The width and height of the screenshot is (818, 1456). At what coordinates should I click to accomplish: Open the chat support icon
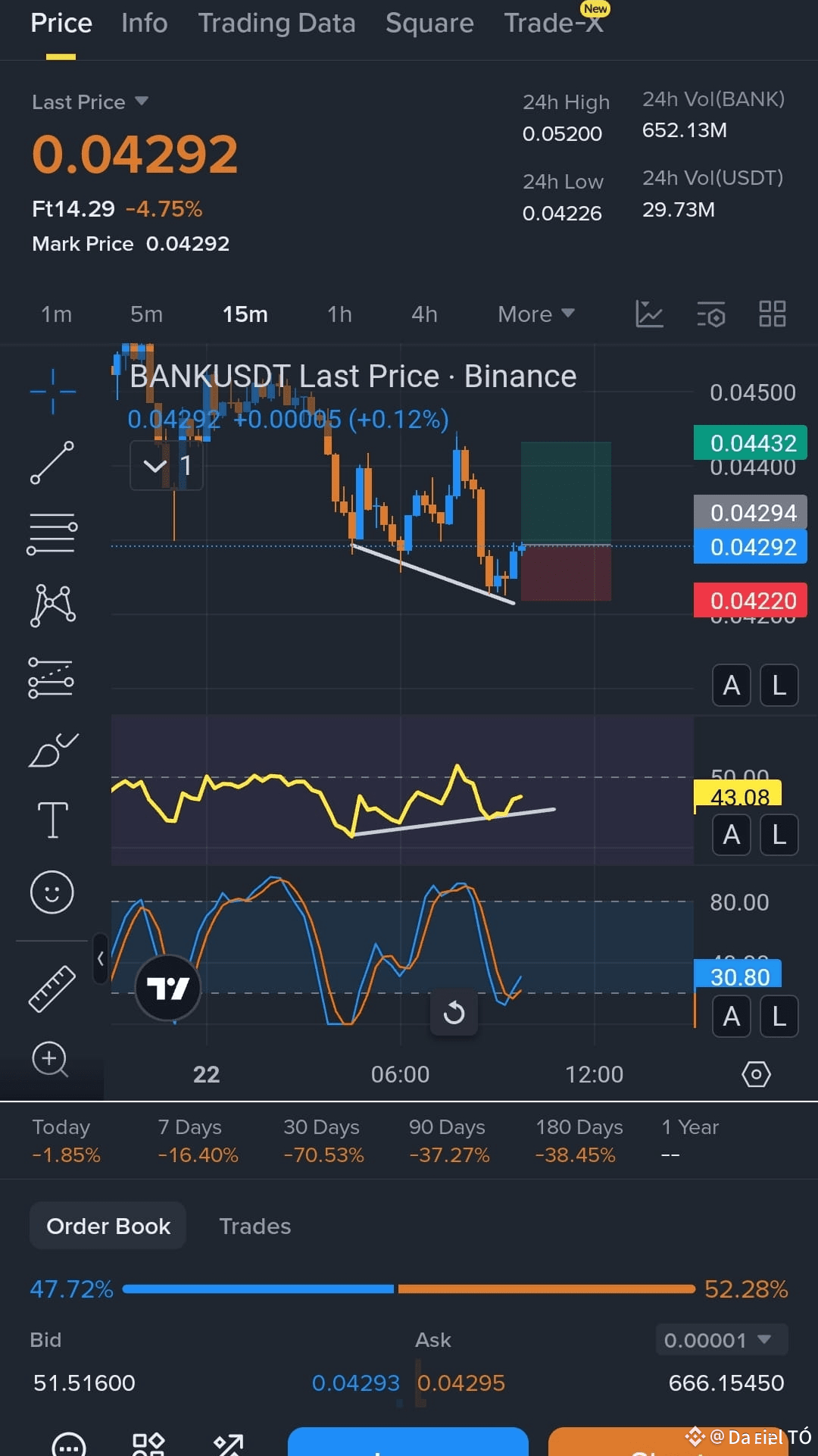69,1445
